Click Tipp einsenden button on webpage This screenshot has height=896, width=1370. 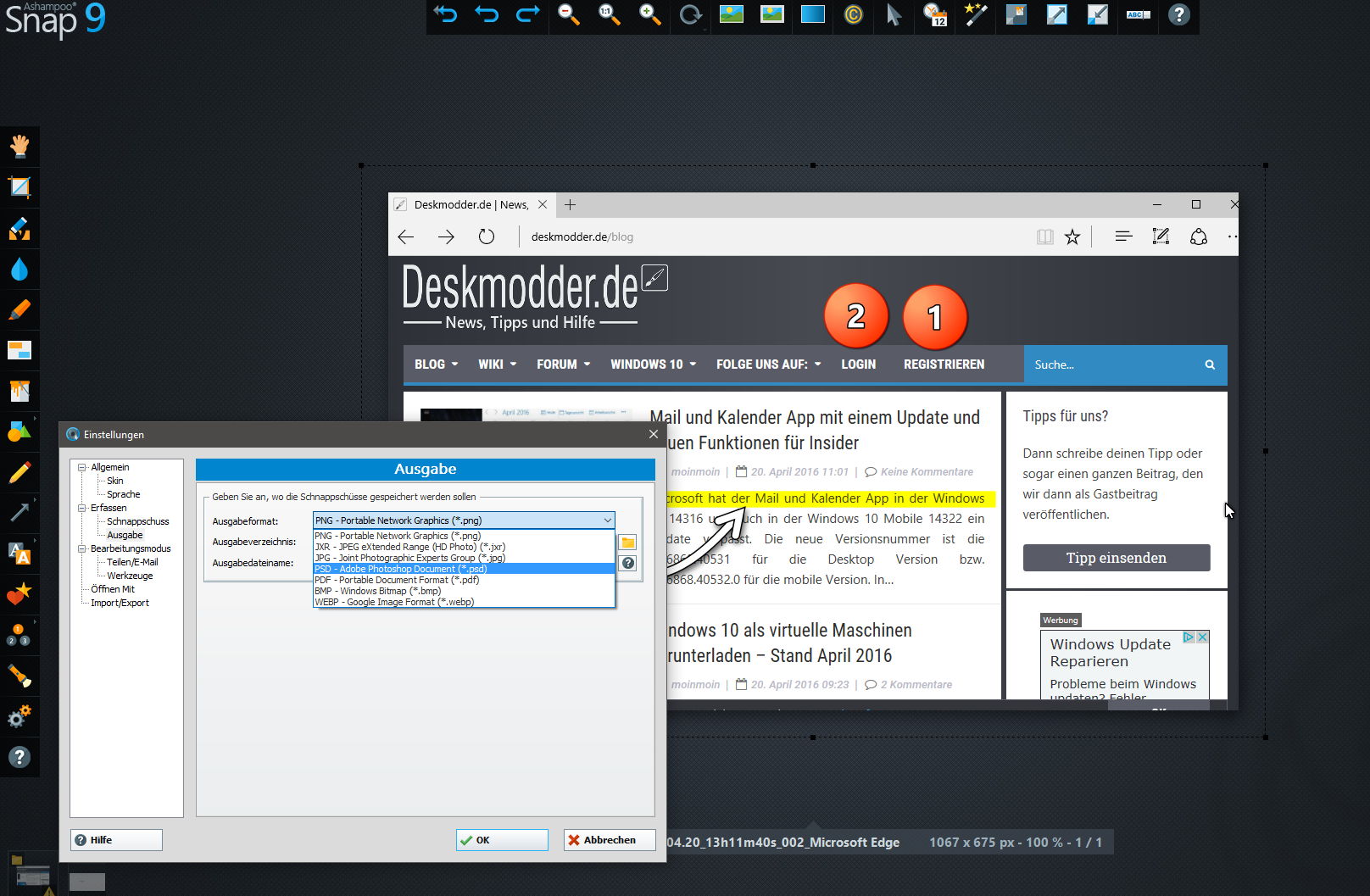pos(1117,558)
